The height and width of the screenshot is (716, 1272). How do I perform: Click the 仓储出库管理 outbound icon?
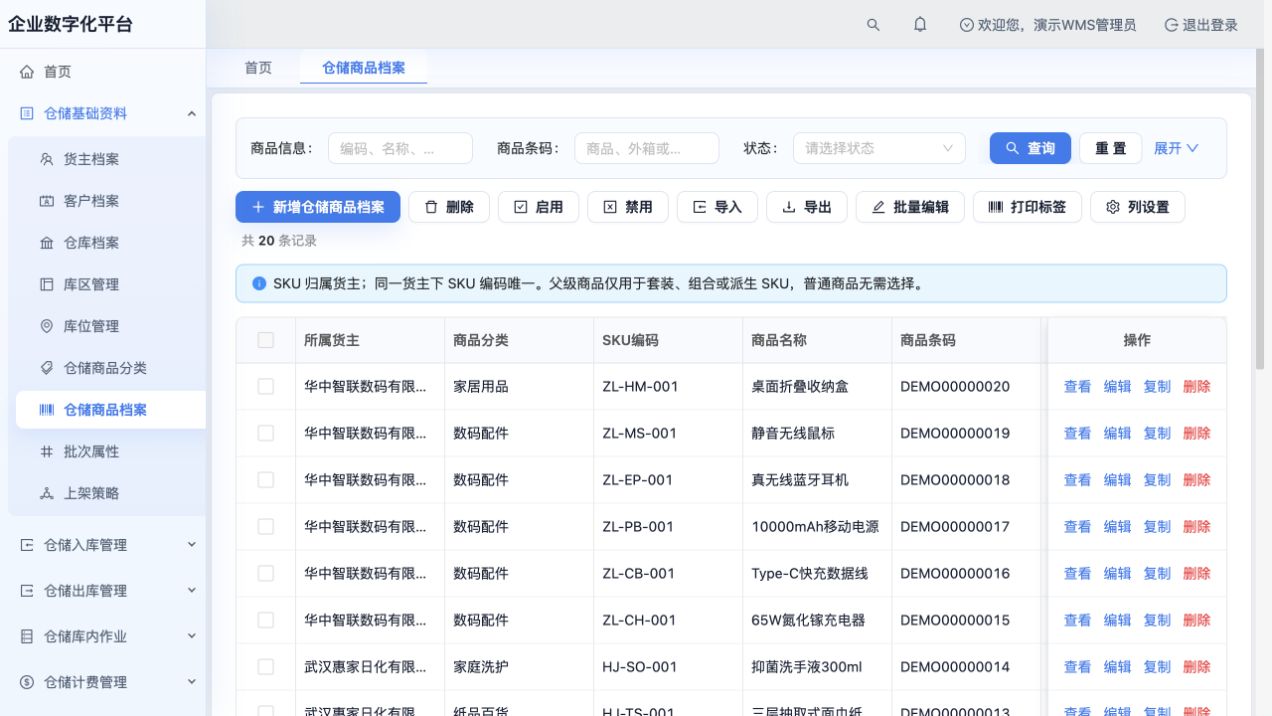(27, 591)
